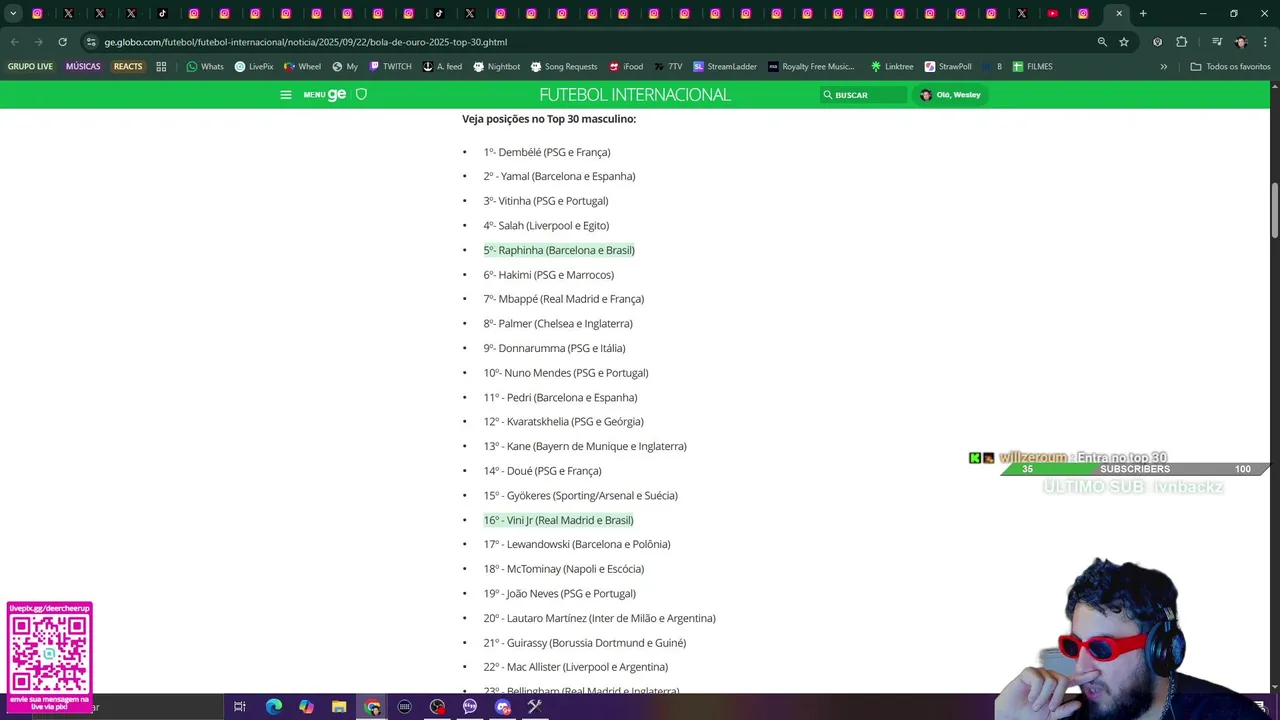Go forward in browser history
Viewport: 1280px width, 720px height.
(38, 42)
